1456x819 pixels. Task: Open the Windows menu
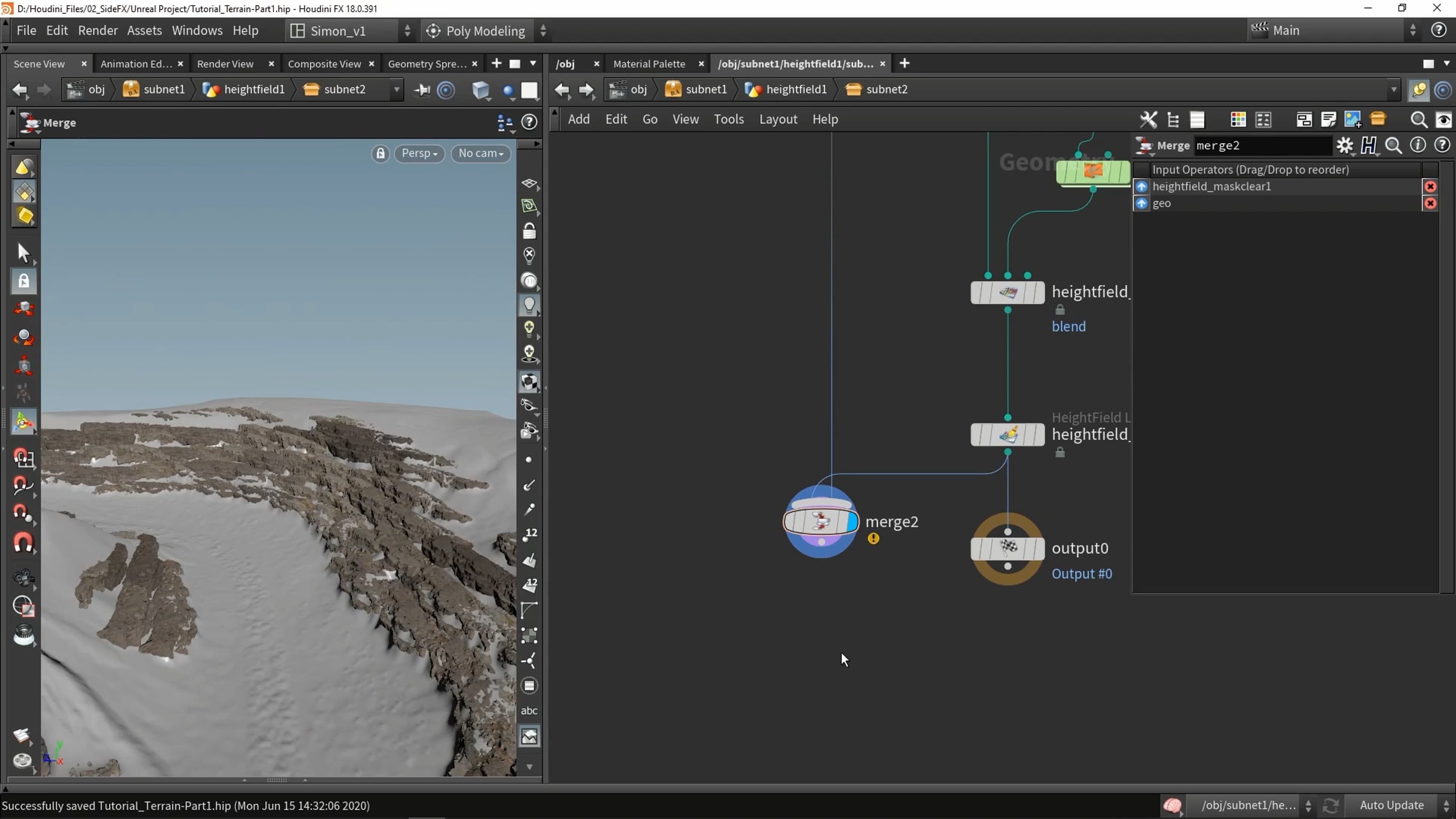[x=197, y=30]
